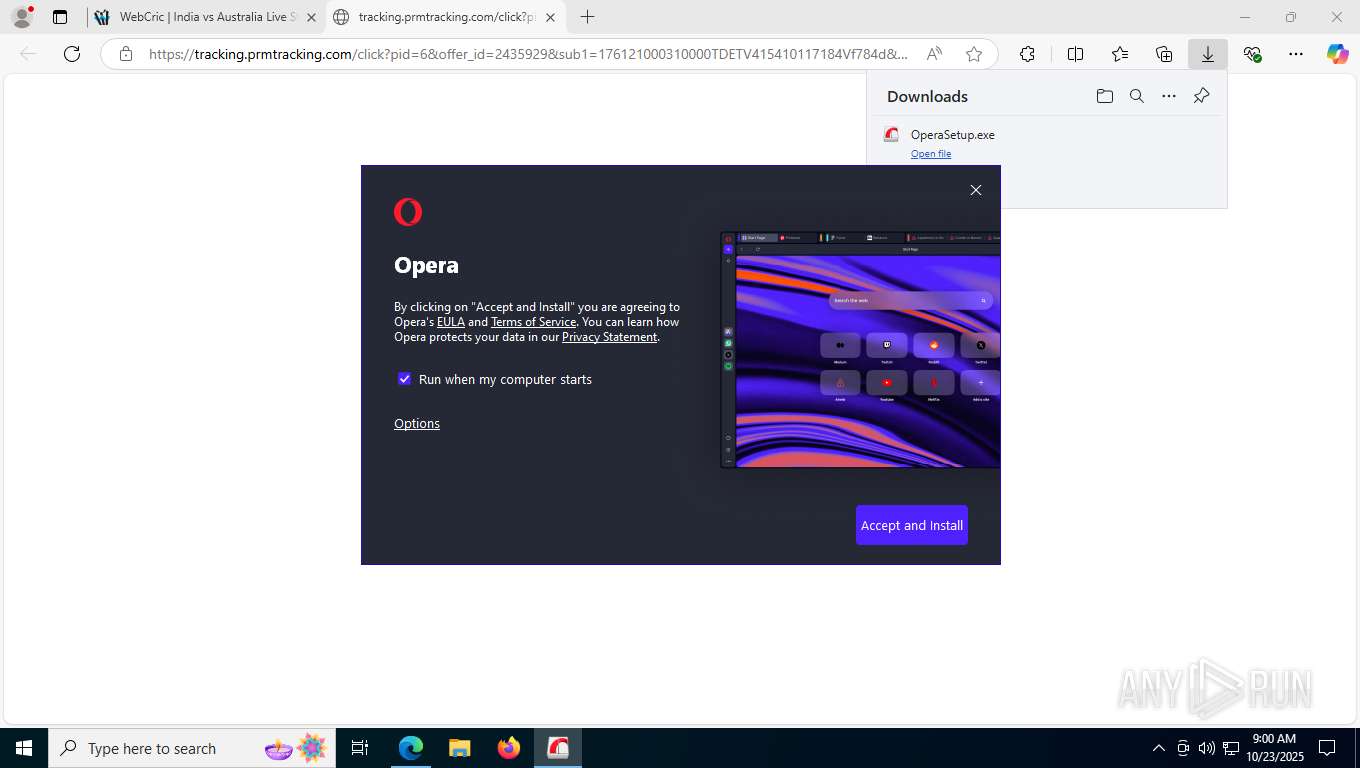The image size is (1360, 768).
Task: Open Read aloud icon in address bar
Action: (934, 54)
